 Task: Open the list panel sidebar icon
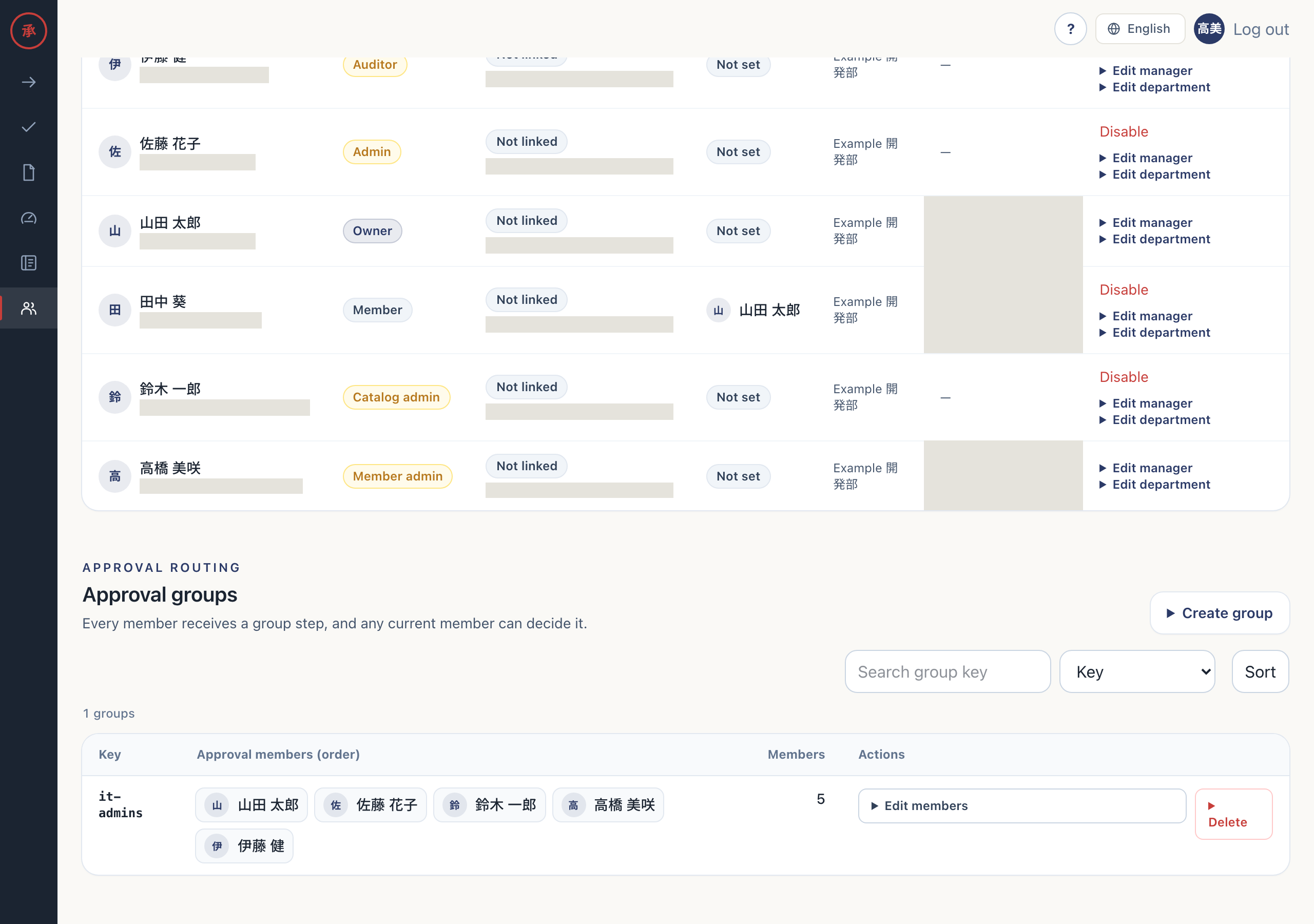pyautogui.click(x=29, y=263)
